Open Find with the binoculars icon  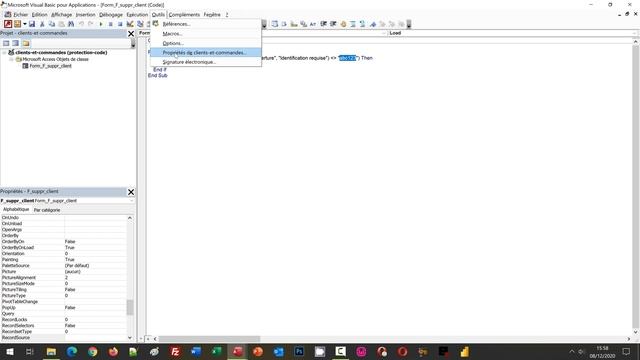71,24
